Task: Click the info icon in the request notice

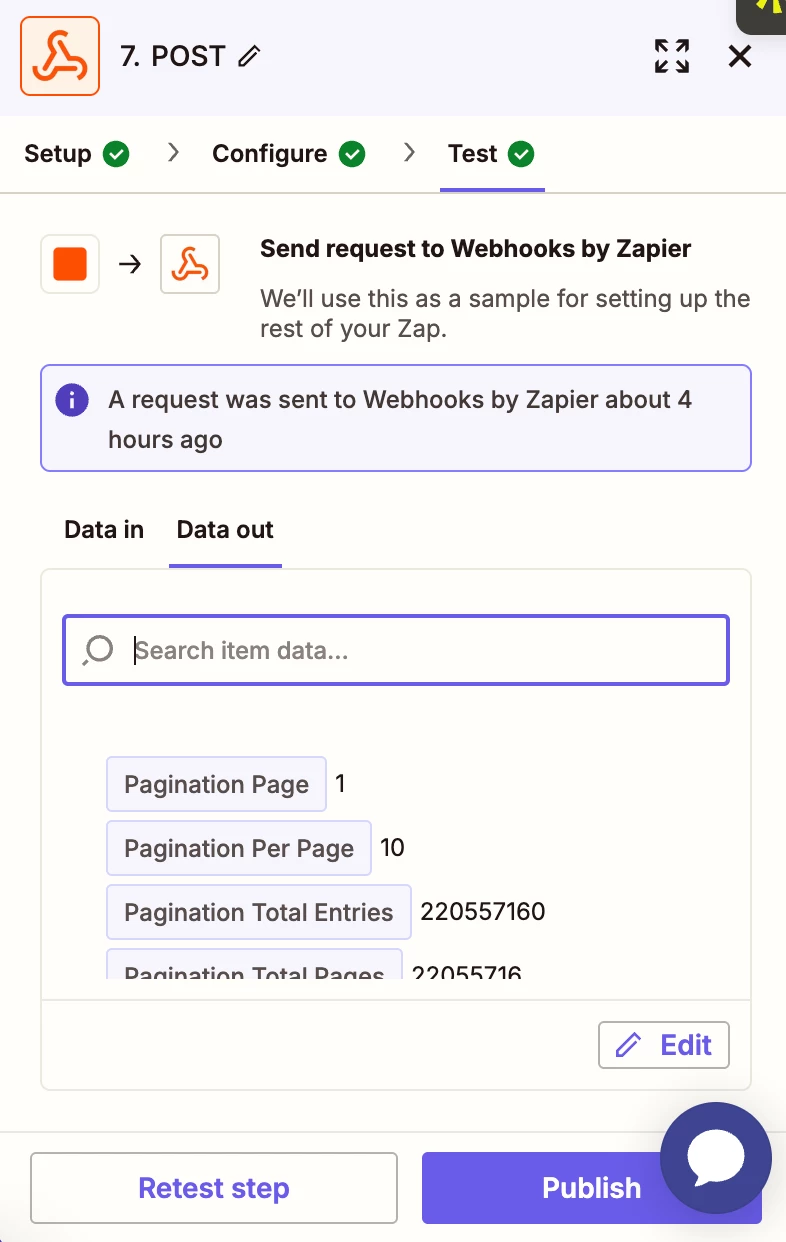Action: click(x=71, y=400)
